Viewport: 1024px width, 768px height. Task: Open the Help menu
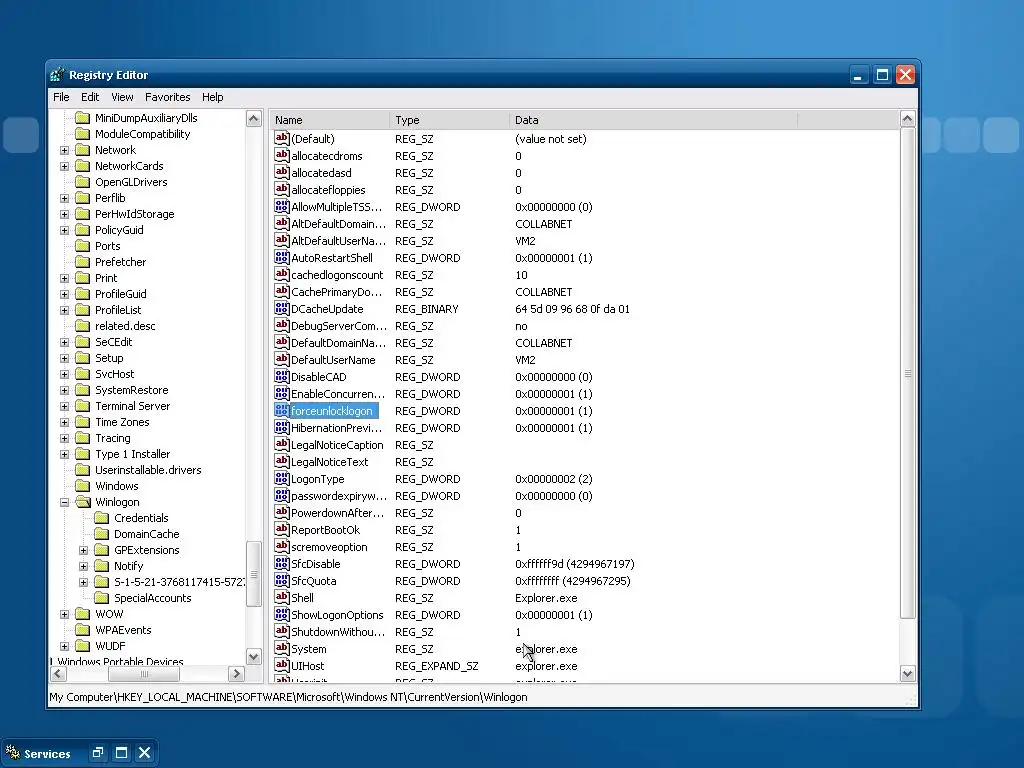pos(212,97)
